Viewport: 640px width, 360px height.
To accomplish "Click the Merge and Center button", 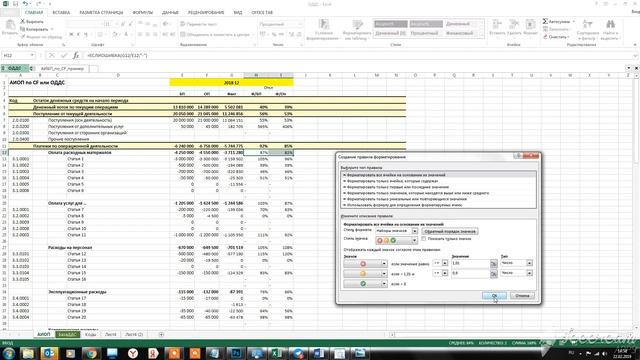I will 215,35.
